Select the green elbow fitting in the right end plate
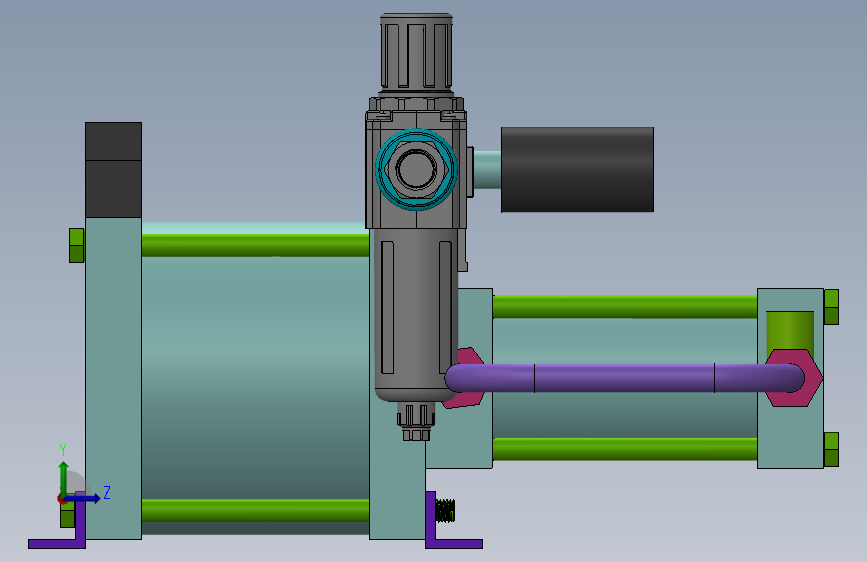Viewport: 867px width, 562px height. pyautogui.click(x=790, y=330)
